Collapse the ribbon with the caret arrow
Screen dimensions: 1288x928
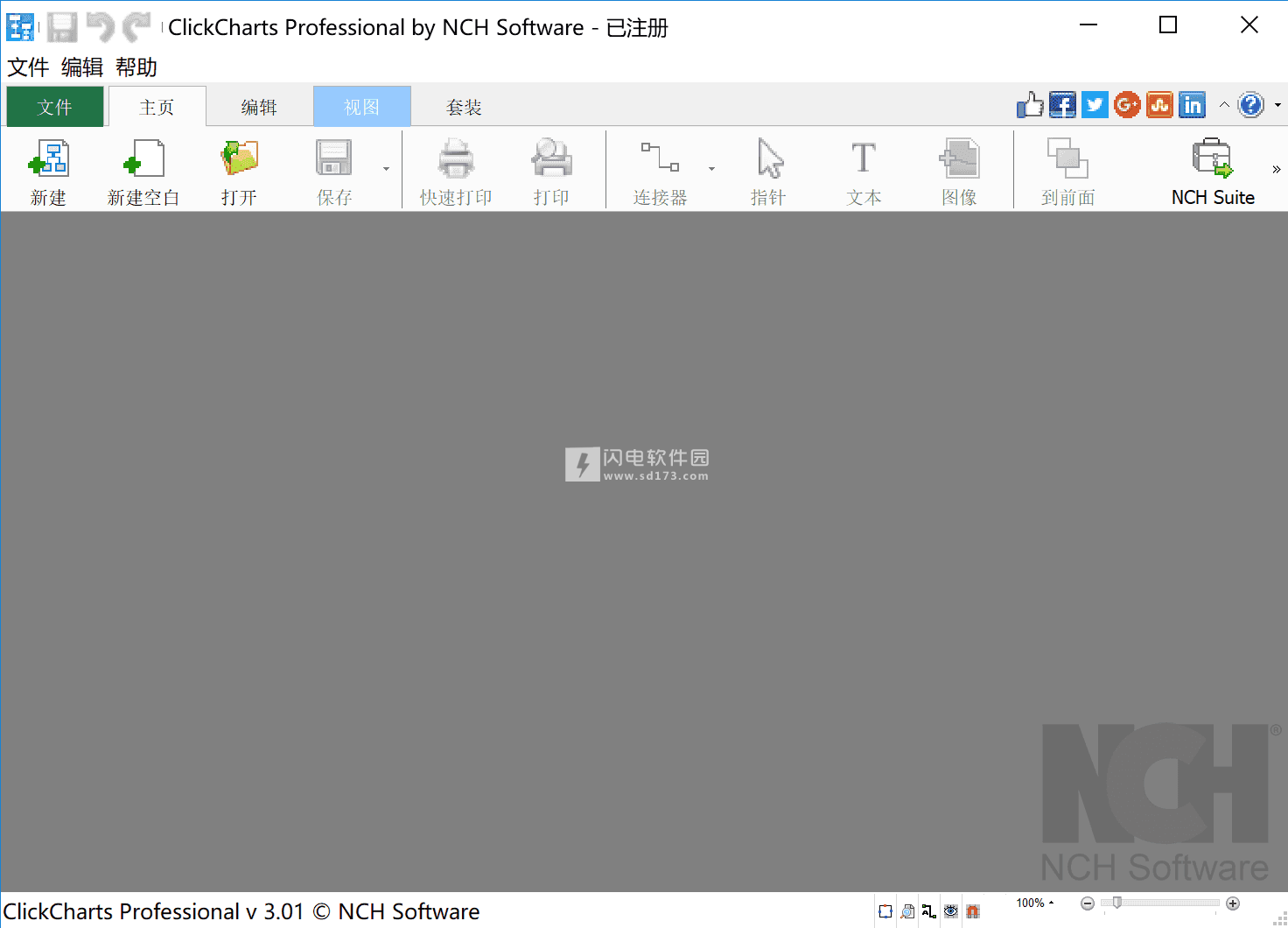[1224, 105]
